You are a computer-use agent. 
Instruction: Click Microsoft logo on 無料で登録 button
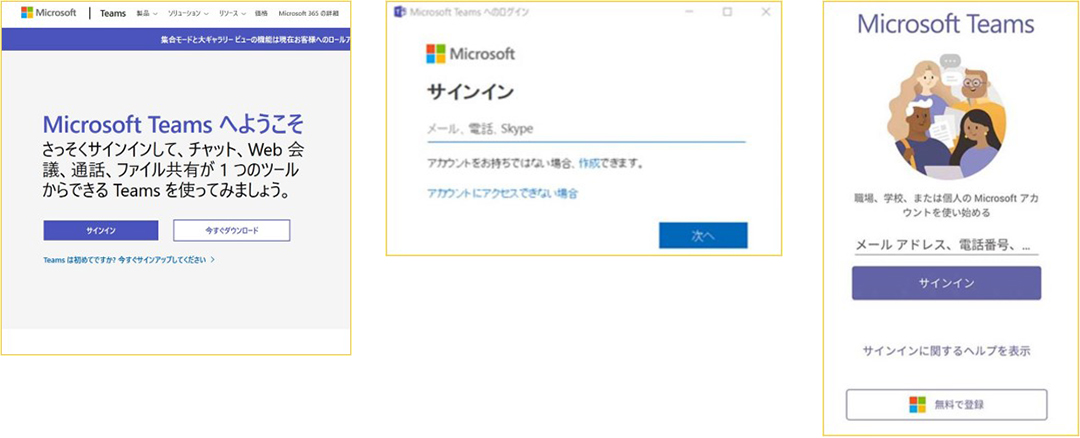click(x=917, y=405)
